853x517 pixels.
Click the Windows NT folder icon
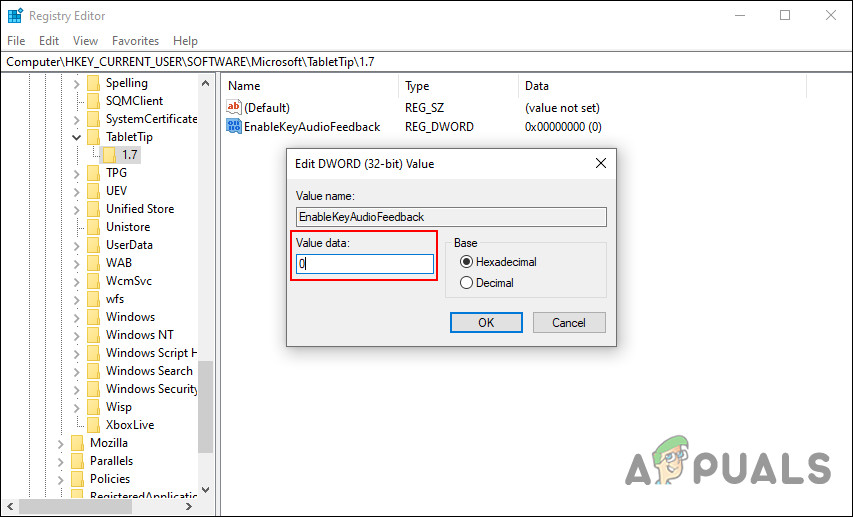tap(94, 334)
